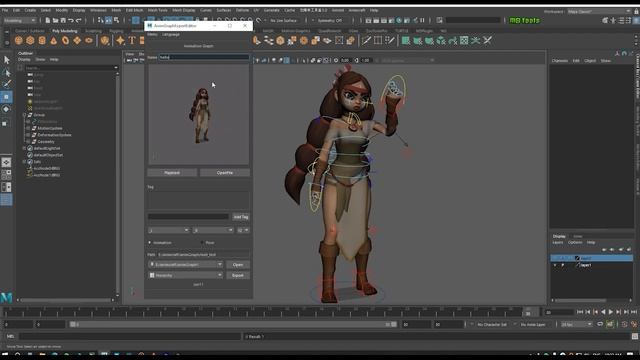
Task: Click the Multi-Cut knife shelf icon
Action: tap(367, 40)
